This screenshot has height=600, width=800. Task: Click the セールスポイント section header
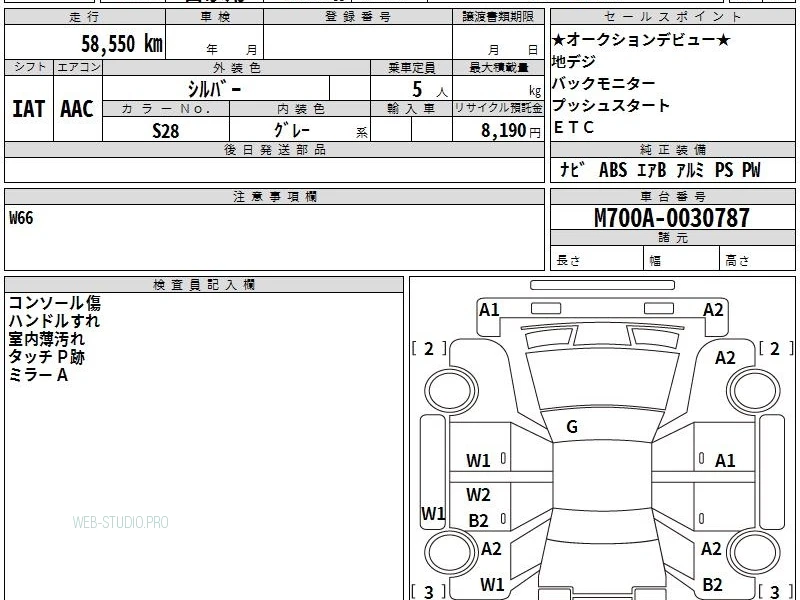tap(672, 16)
